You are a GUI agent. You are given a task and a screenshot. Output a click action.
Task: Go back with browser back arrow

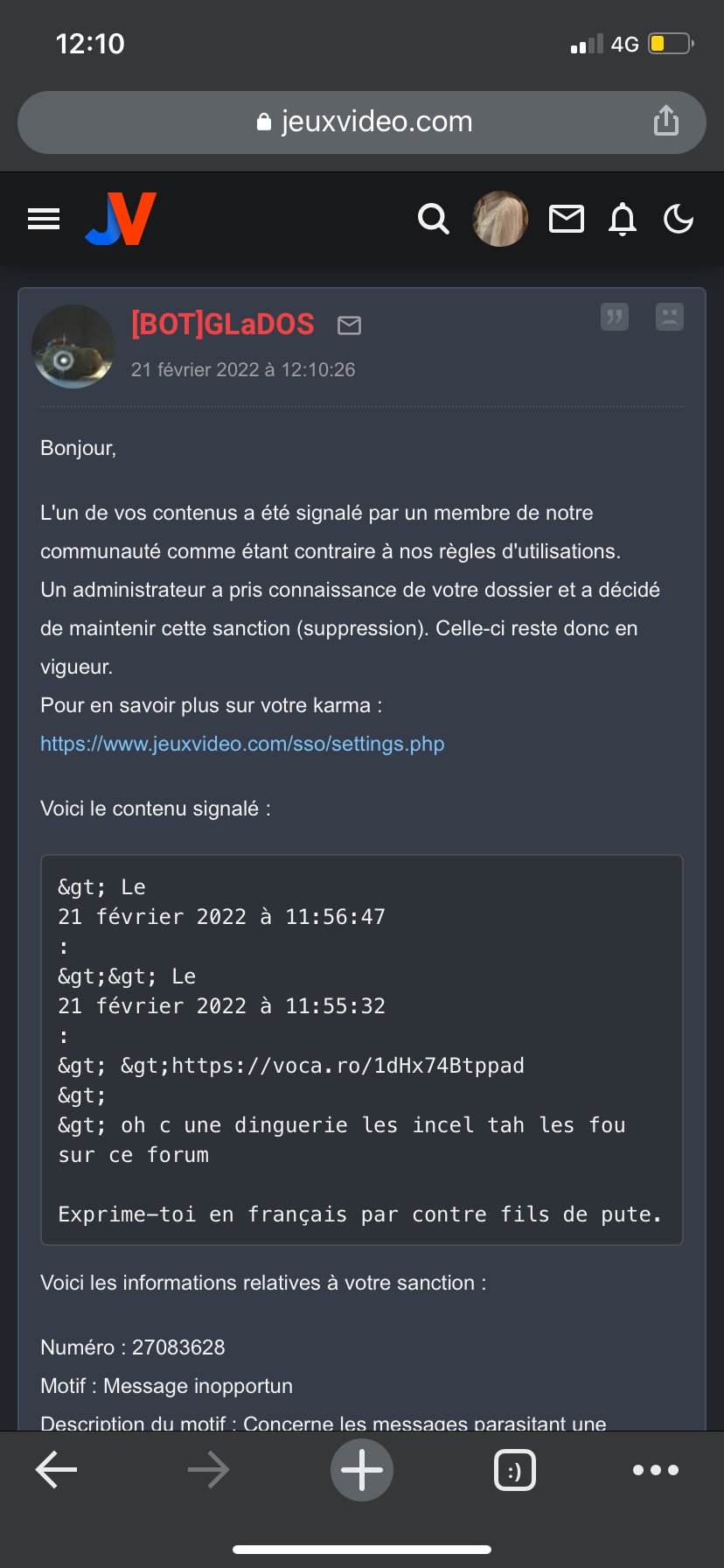tap(57, 1470)
